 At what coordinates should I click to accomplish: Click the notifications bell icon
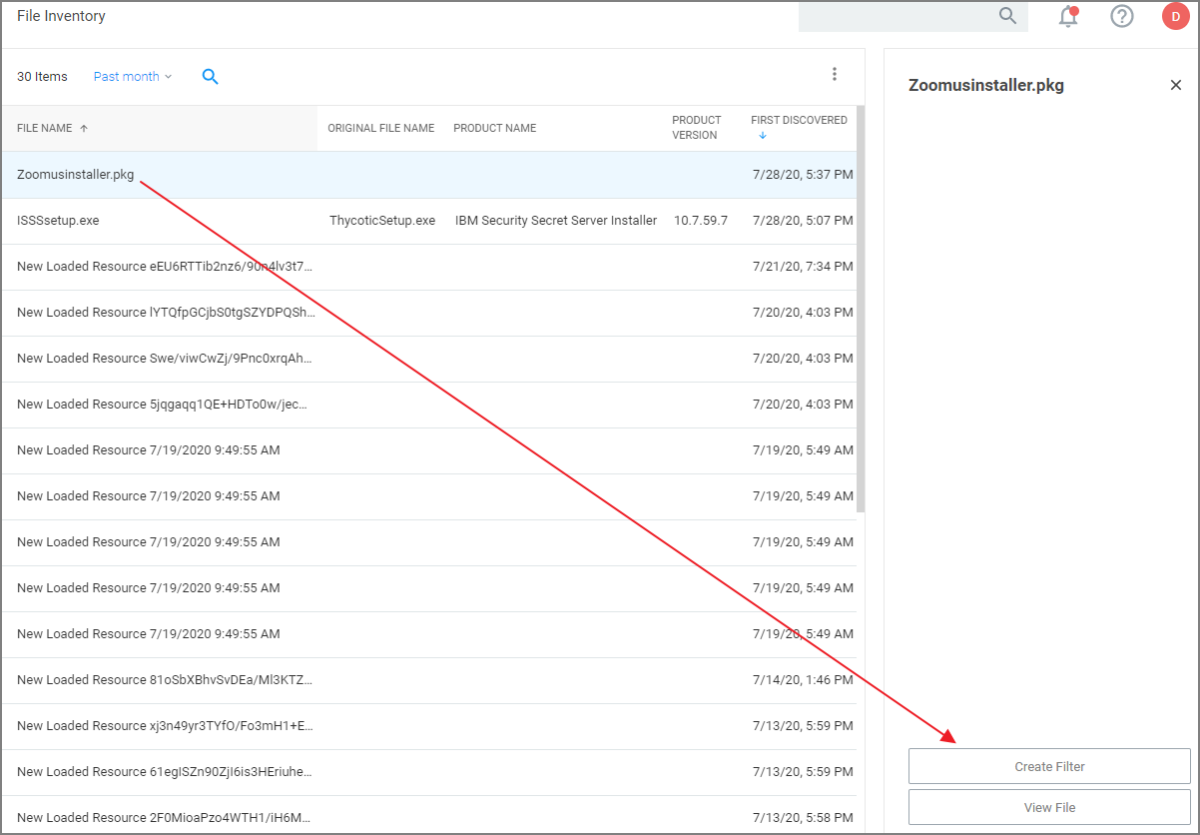pyautogui.click(x=1068, y=16)
